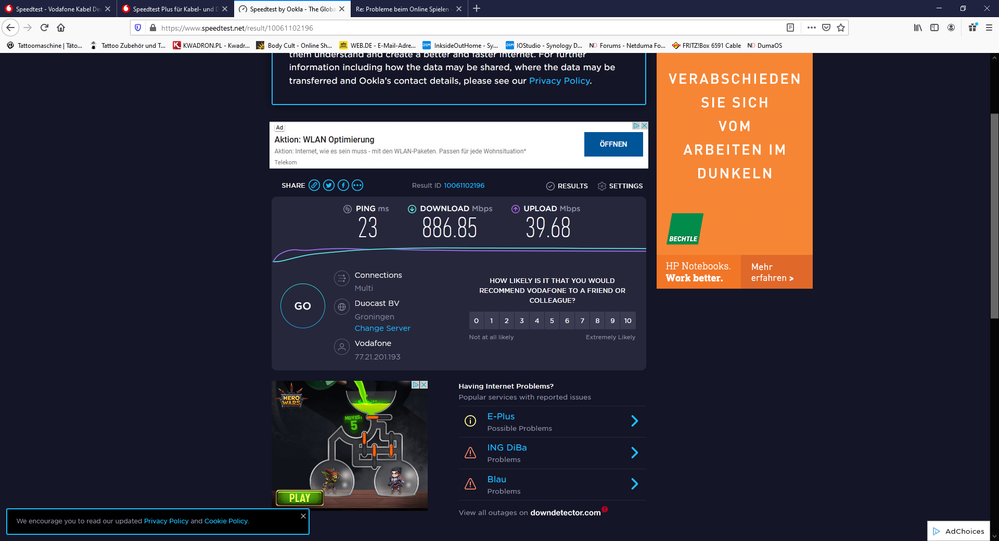Switch to Probleme beim Online Spielen tab
Viewport: 999px width, 541px height.
tap(408, 9)
